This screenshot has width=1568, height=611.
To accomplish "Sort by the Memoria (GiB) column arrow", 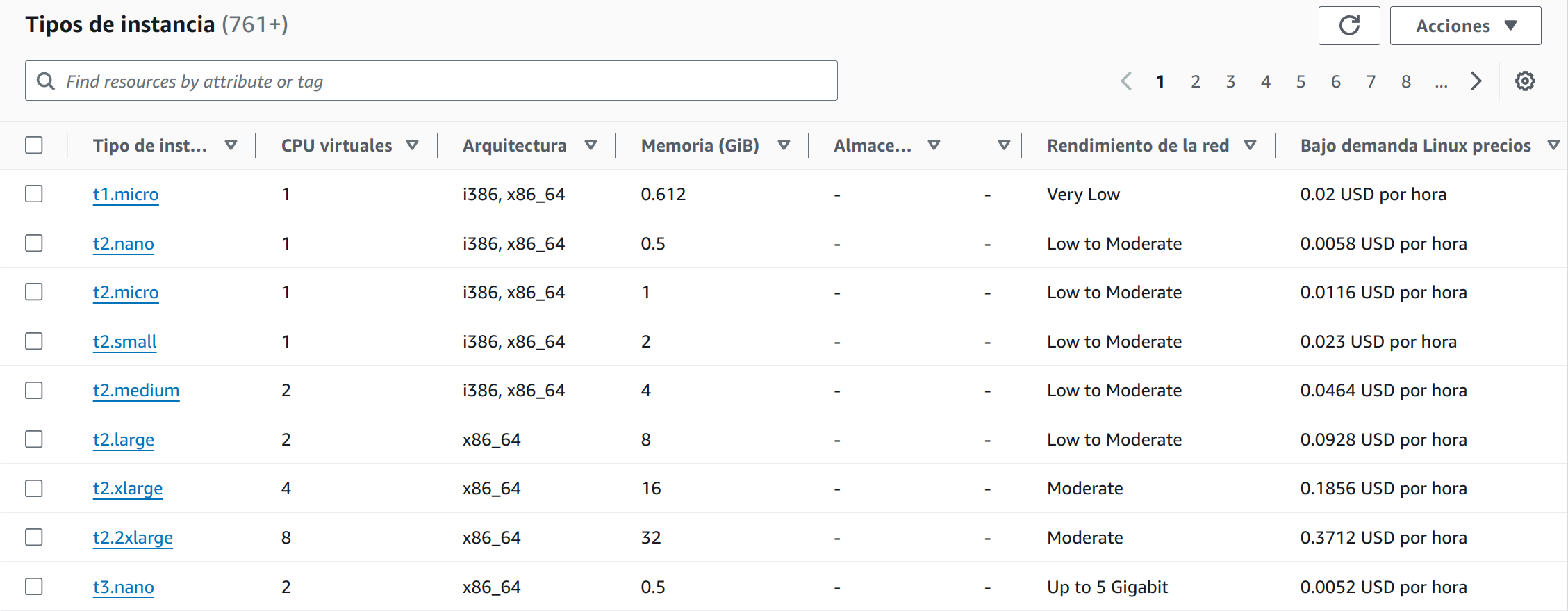I will pos(784,145).
